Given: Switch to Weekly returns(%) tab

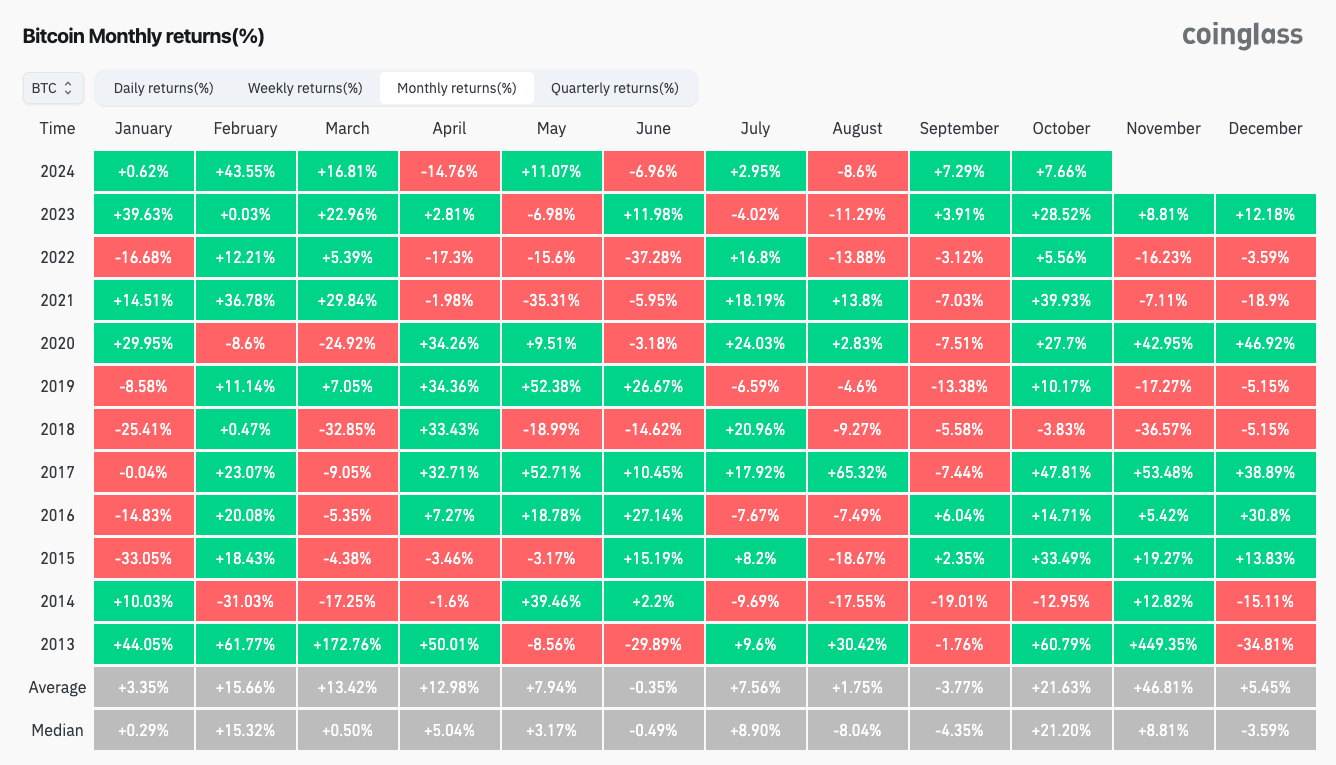Looking at the screenshot, I should [x=305, y=88].
